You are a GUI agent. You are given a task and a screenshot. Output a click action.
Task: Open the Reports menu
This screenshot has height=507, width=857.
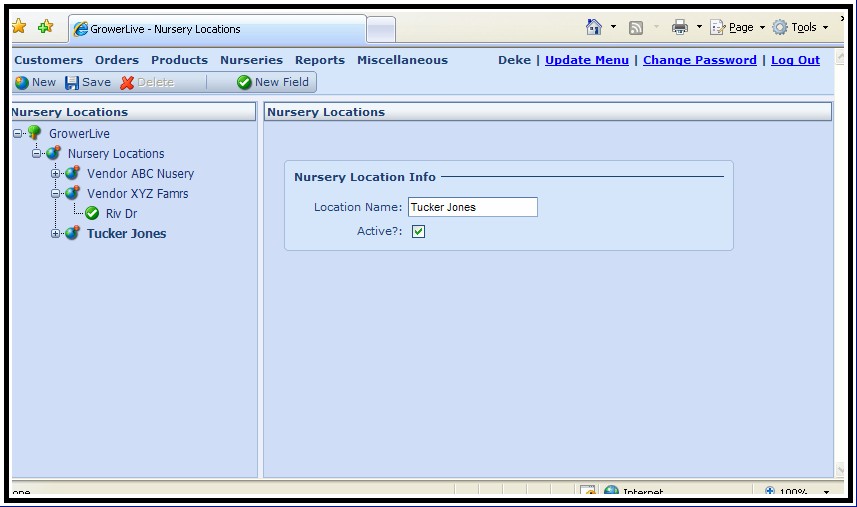[x=319, y=60]
